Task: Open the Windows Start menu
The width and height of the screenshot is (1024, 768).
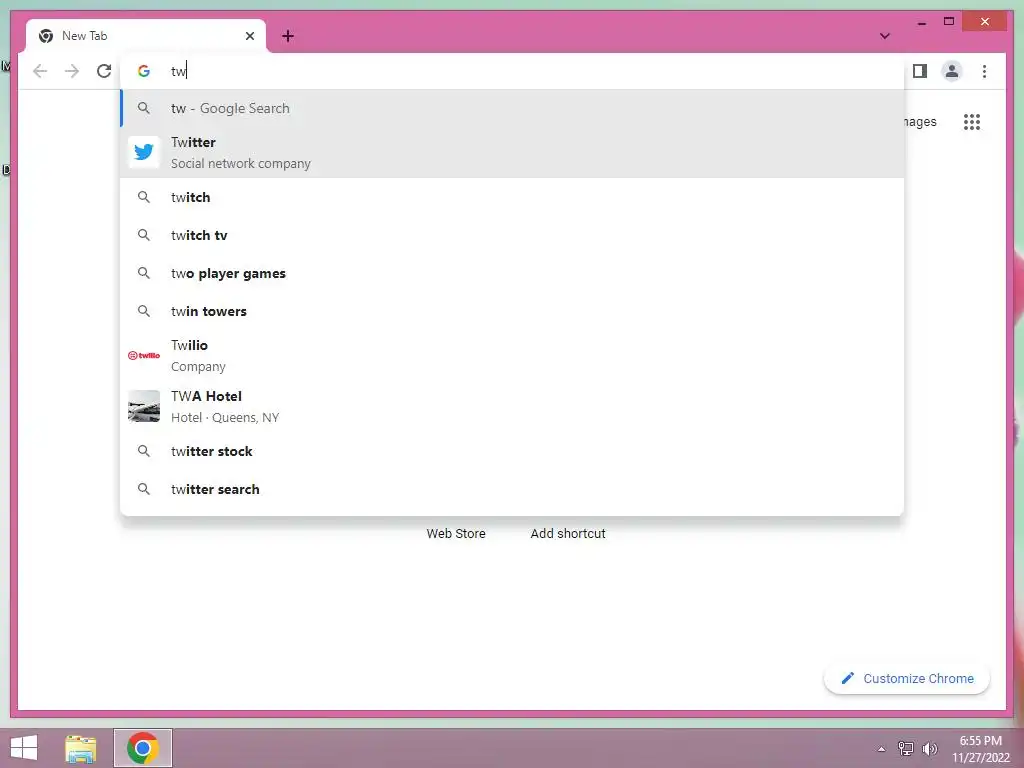Action: tap(24, 748)
